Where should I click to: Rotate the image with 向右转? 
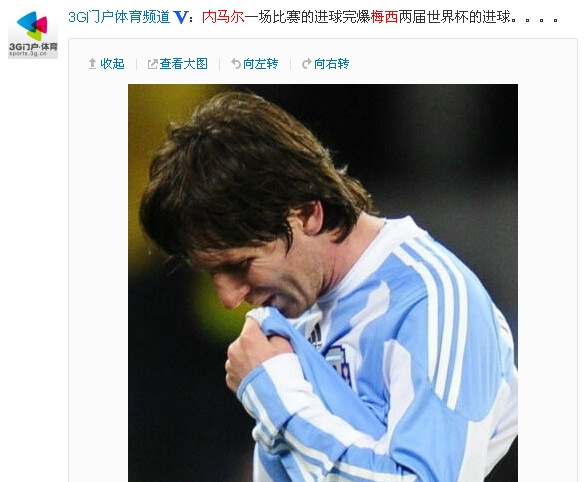(331, 64)
